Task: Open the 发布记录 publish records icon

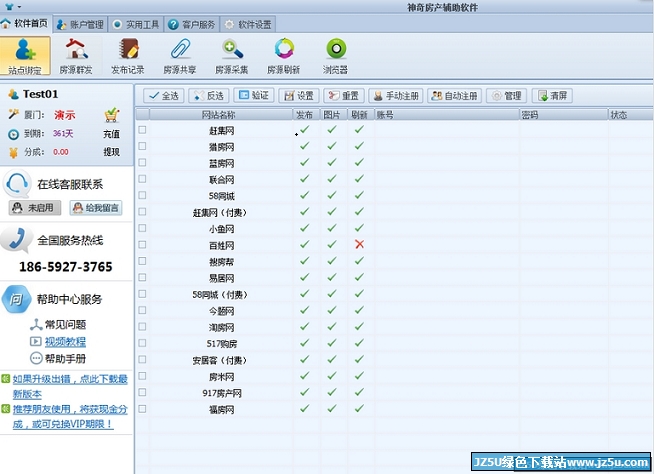Action: [128, 51]
